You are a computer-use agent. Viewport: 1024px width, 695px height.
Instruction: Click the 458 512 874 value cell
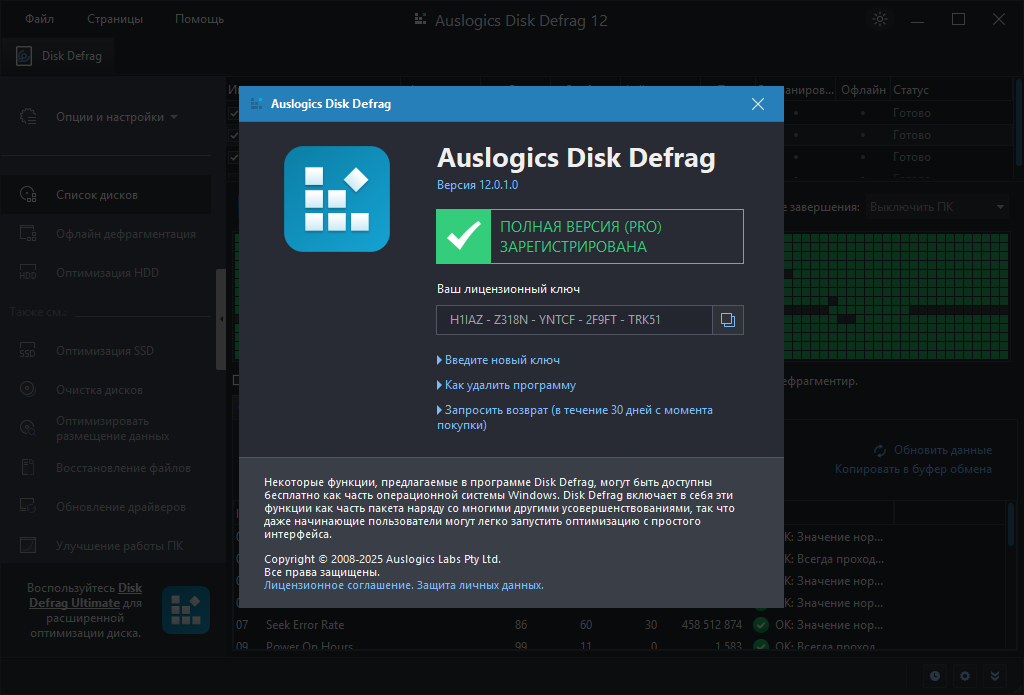pos(711,625)
